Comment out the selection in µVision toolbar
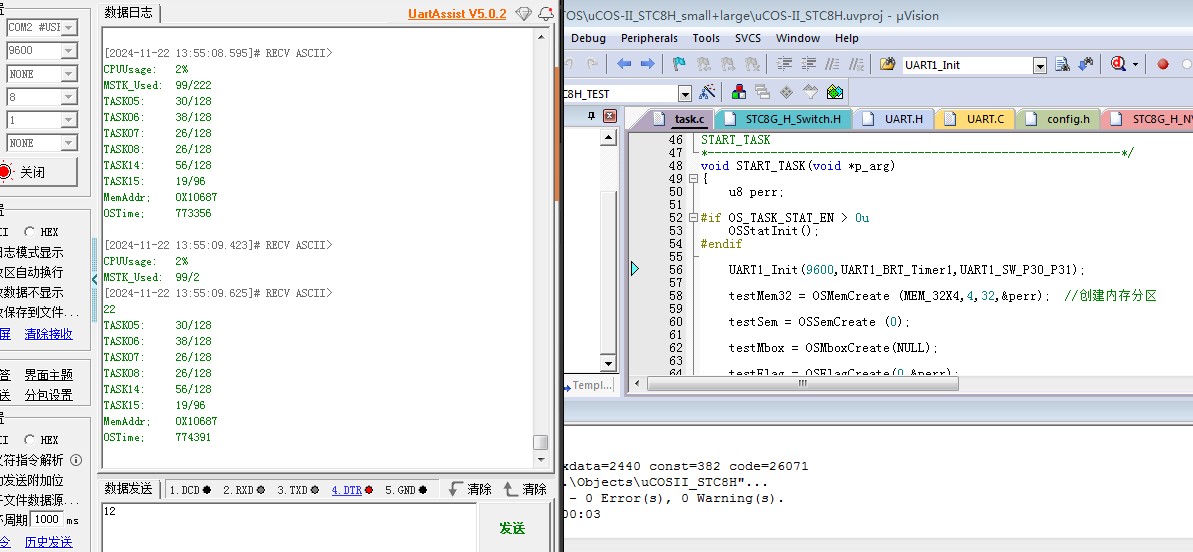 pos(832,65)
